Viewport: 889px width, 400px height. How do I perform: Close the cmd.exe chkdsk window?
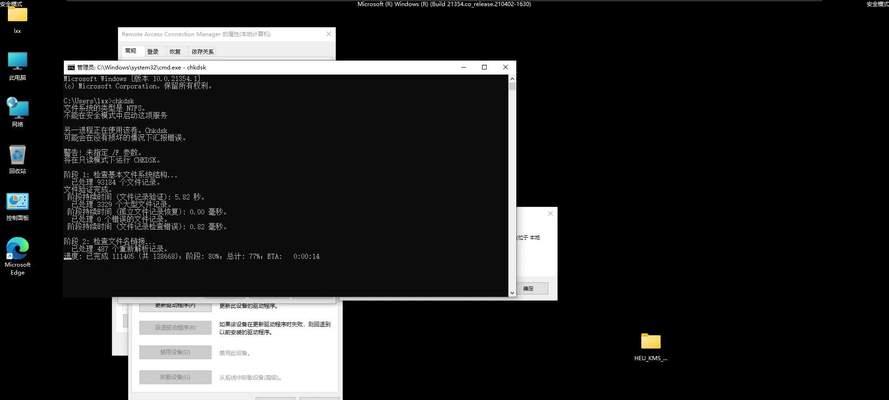[505, 67]
